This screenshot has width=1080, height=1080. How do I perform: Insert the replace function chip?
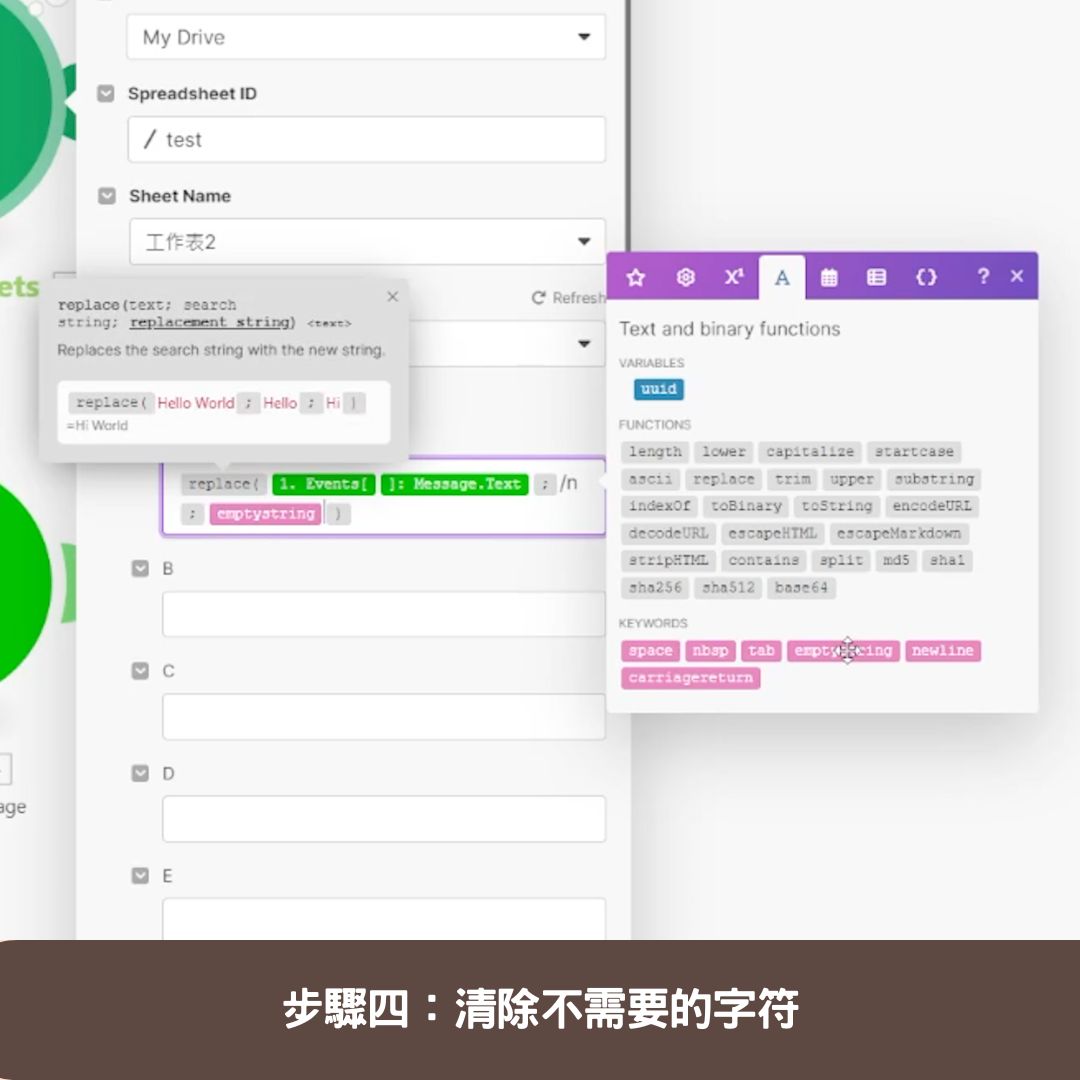point(723,479)
